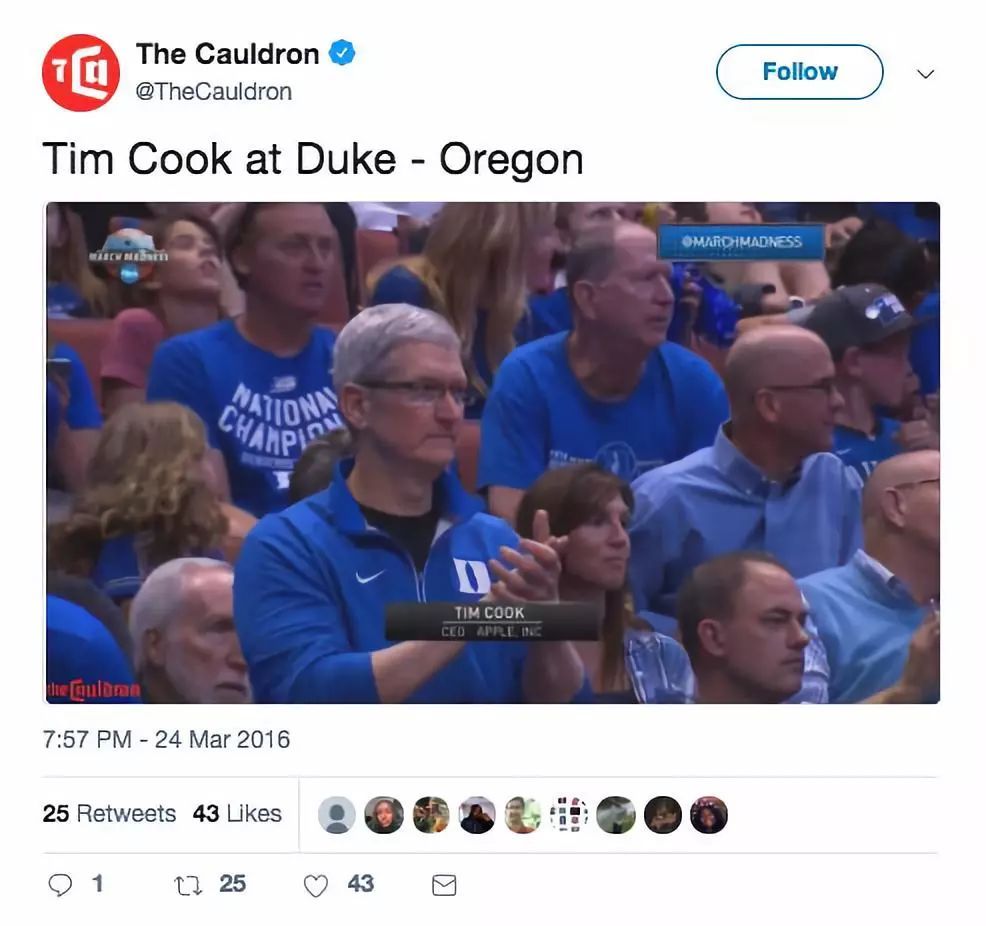
Task: Retweet using the retweet arrows icon
Action: click(187, 885)
